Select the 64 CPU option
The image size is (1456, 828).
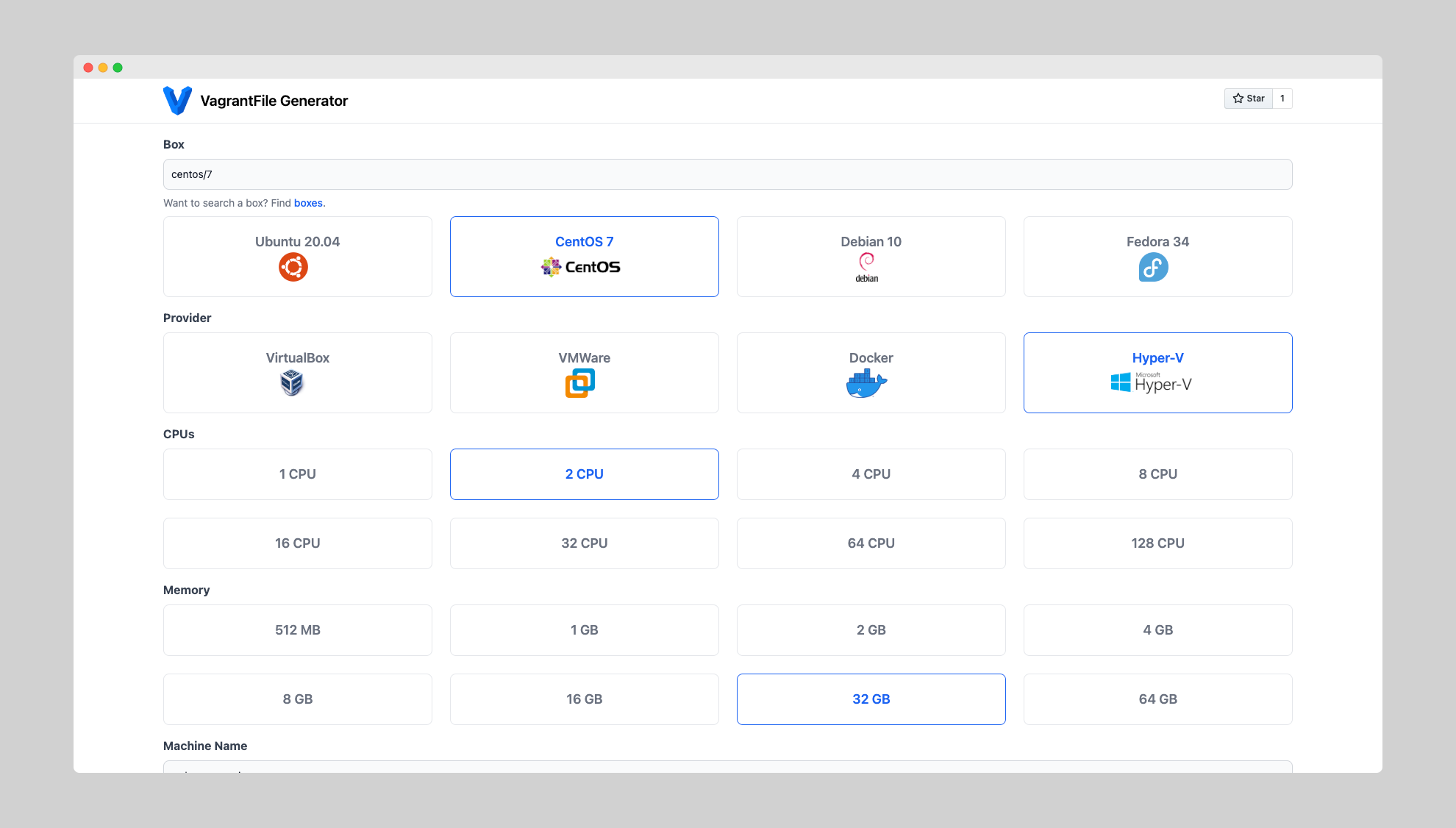point(871,542)
